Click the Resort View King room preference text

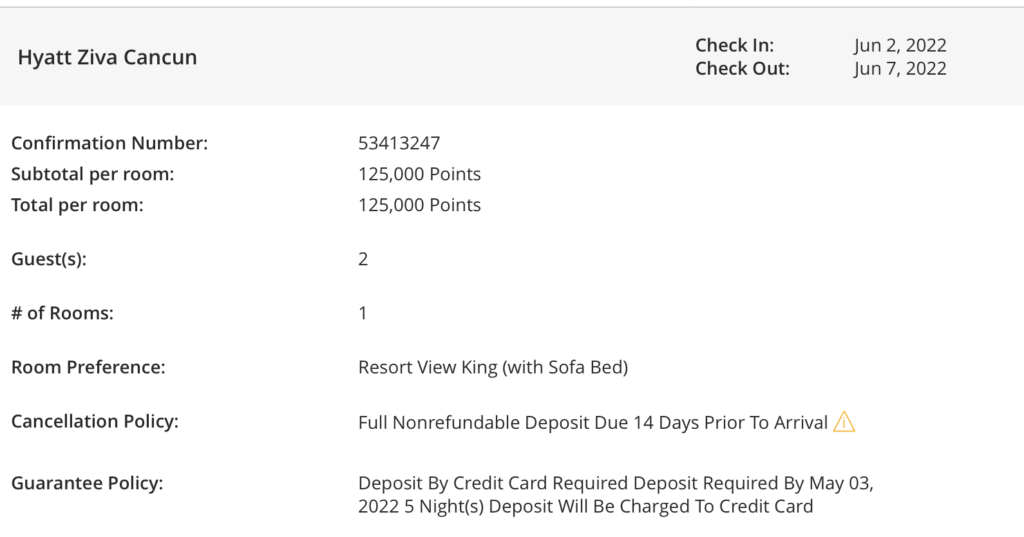pos(493,367)
